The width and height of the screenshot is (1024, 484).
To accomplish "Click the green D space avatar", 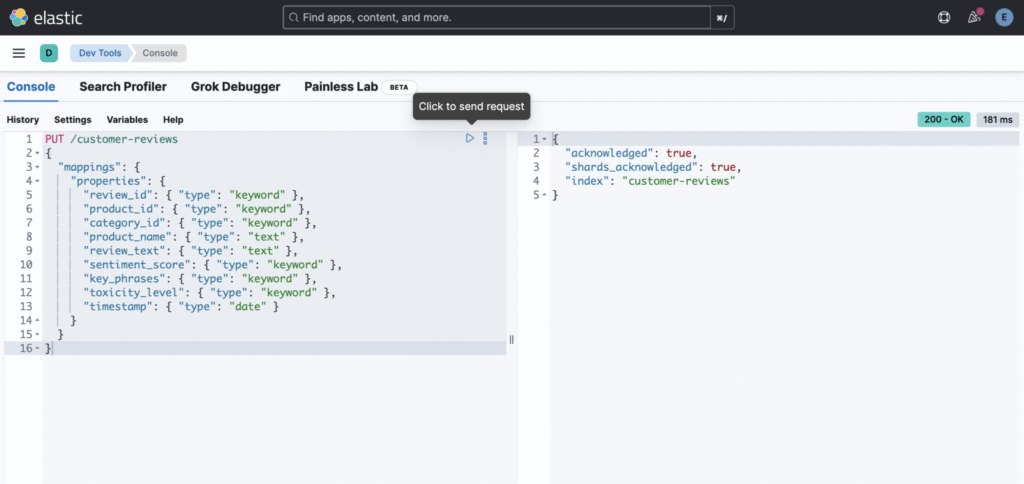I will (x=48, y=53).
